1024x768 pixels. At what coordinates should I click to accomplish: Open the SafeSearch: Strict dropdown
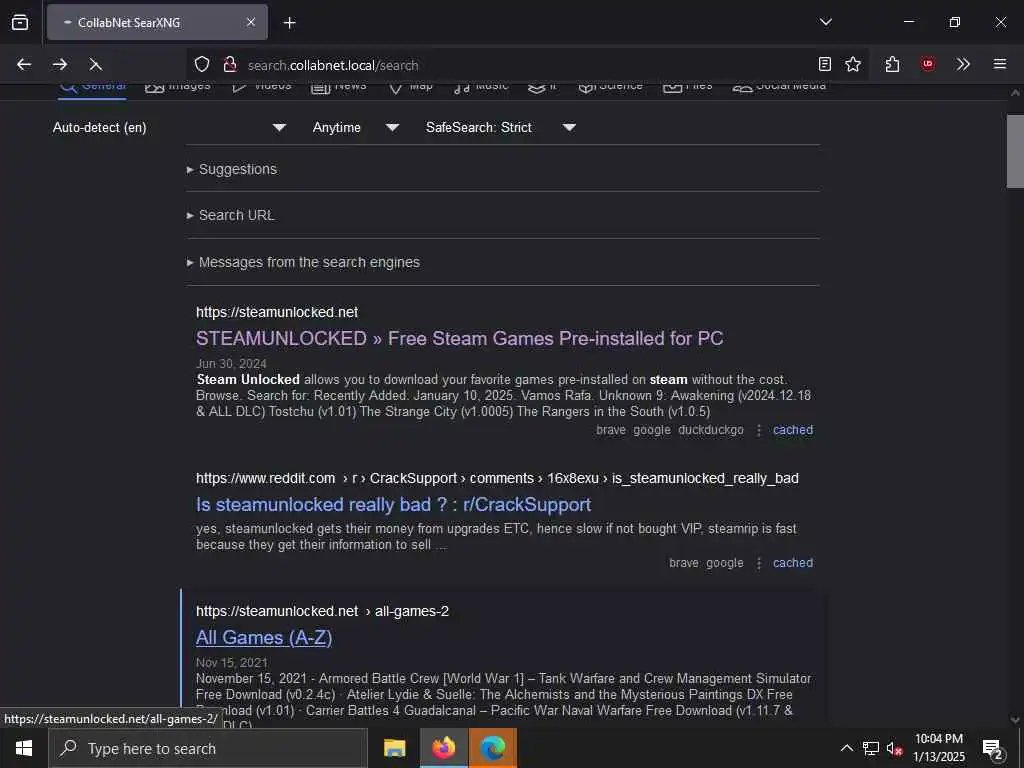pos(501,127)
